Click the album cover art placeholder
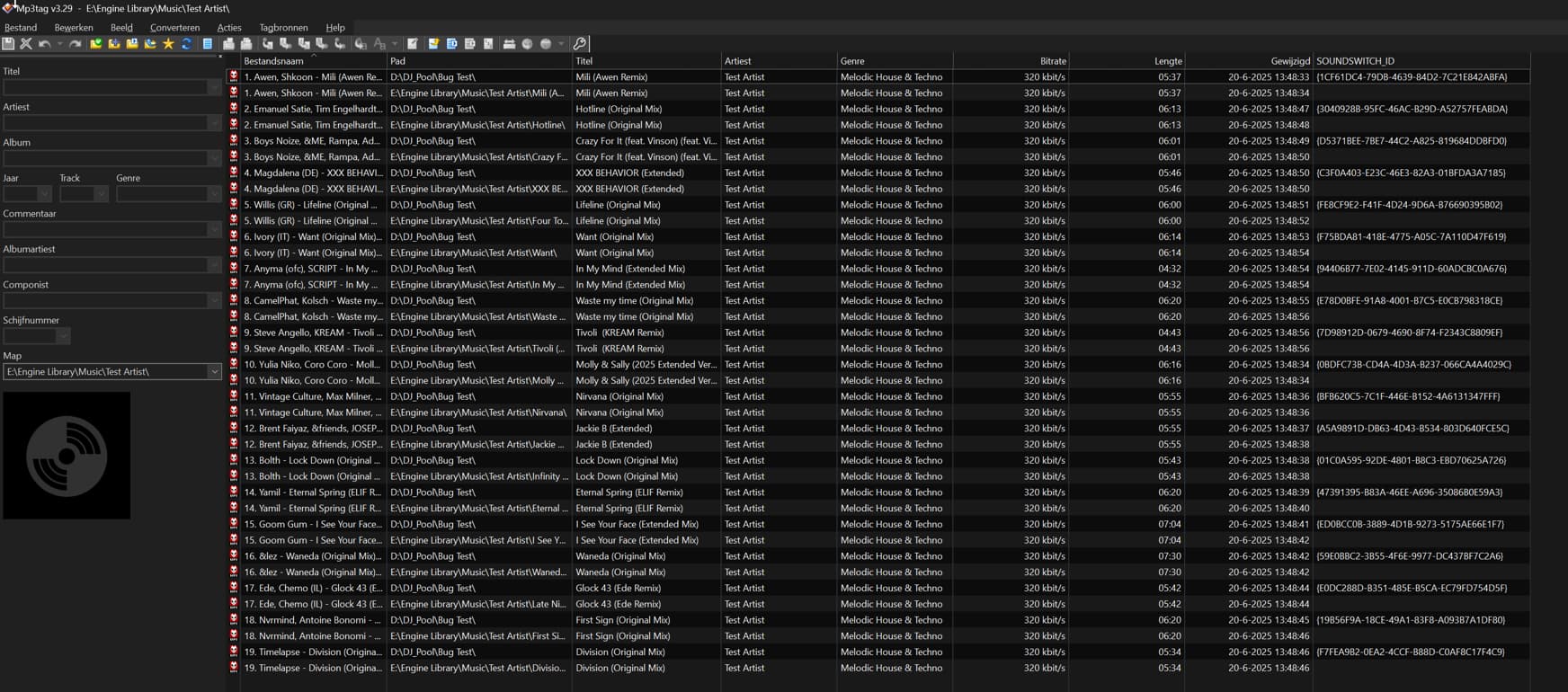 point(67,455)
